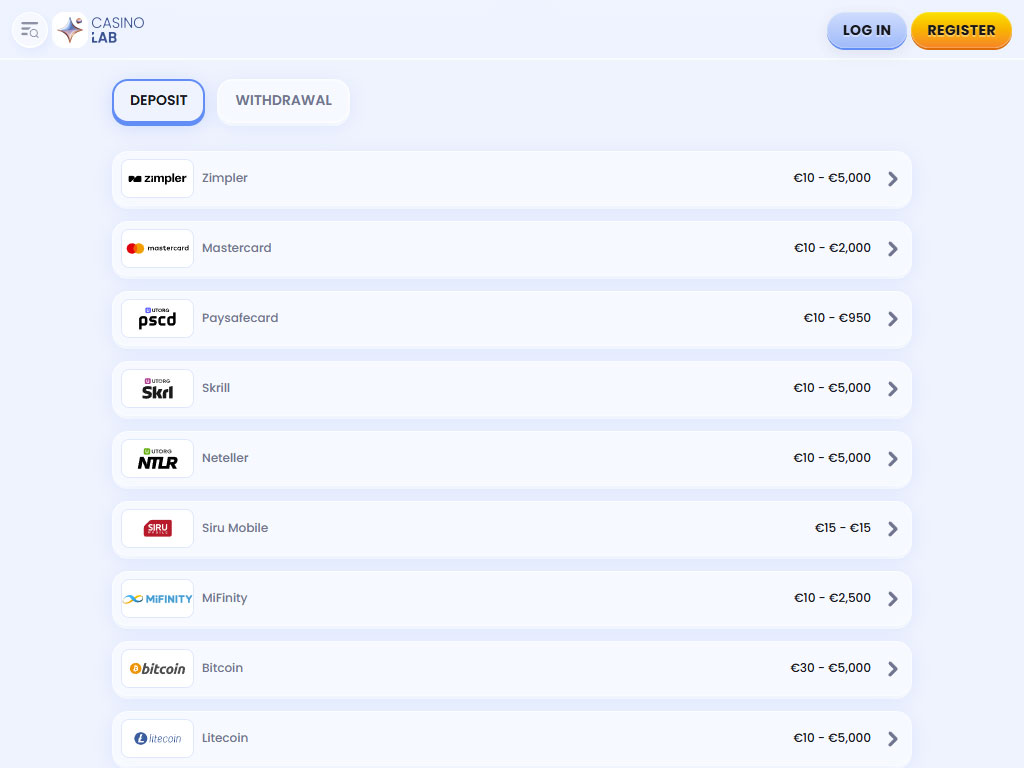1024x768 pixels.
Task: Click the €10 - €2,000 Mastercard limit
Action: coord(832,248)
